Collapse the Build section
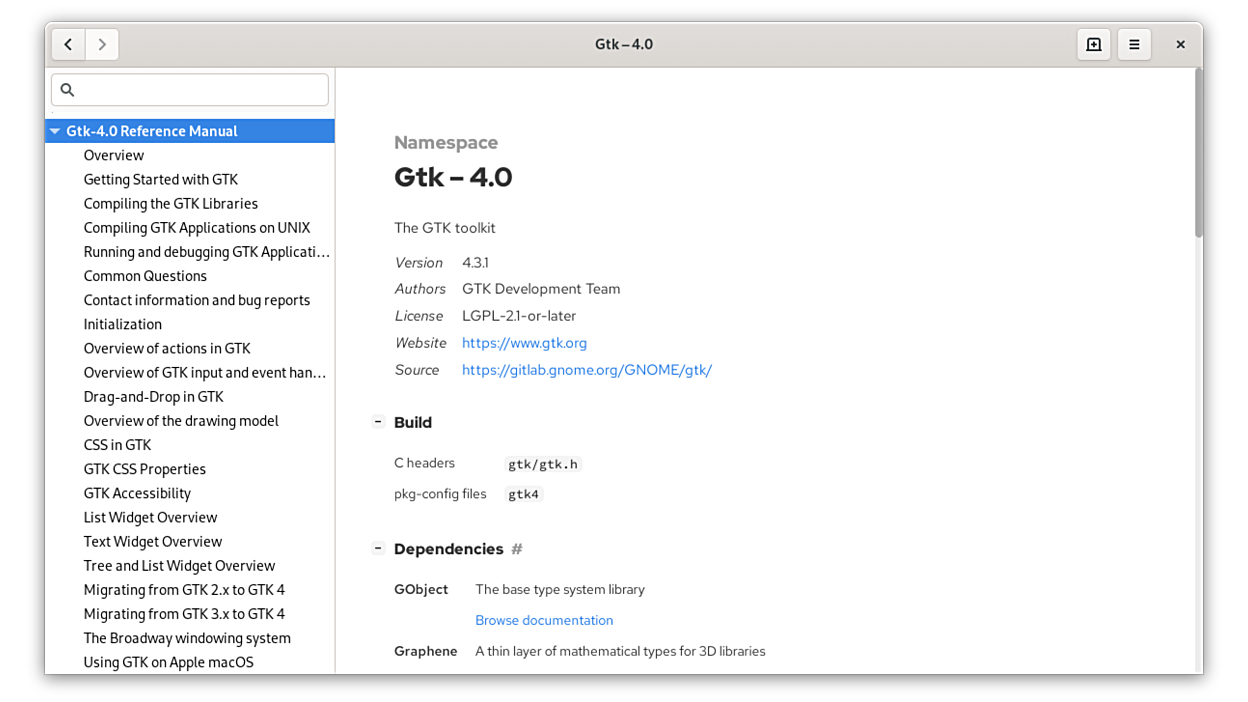 coord(378,422)
